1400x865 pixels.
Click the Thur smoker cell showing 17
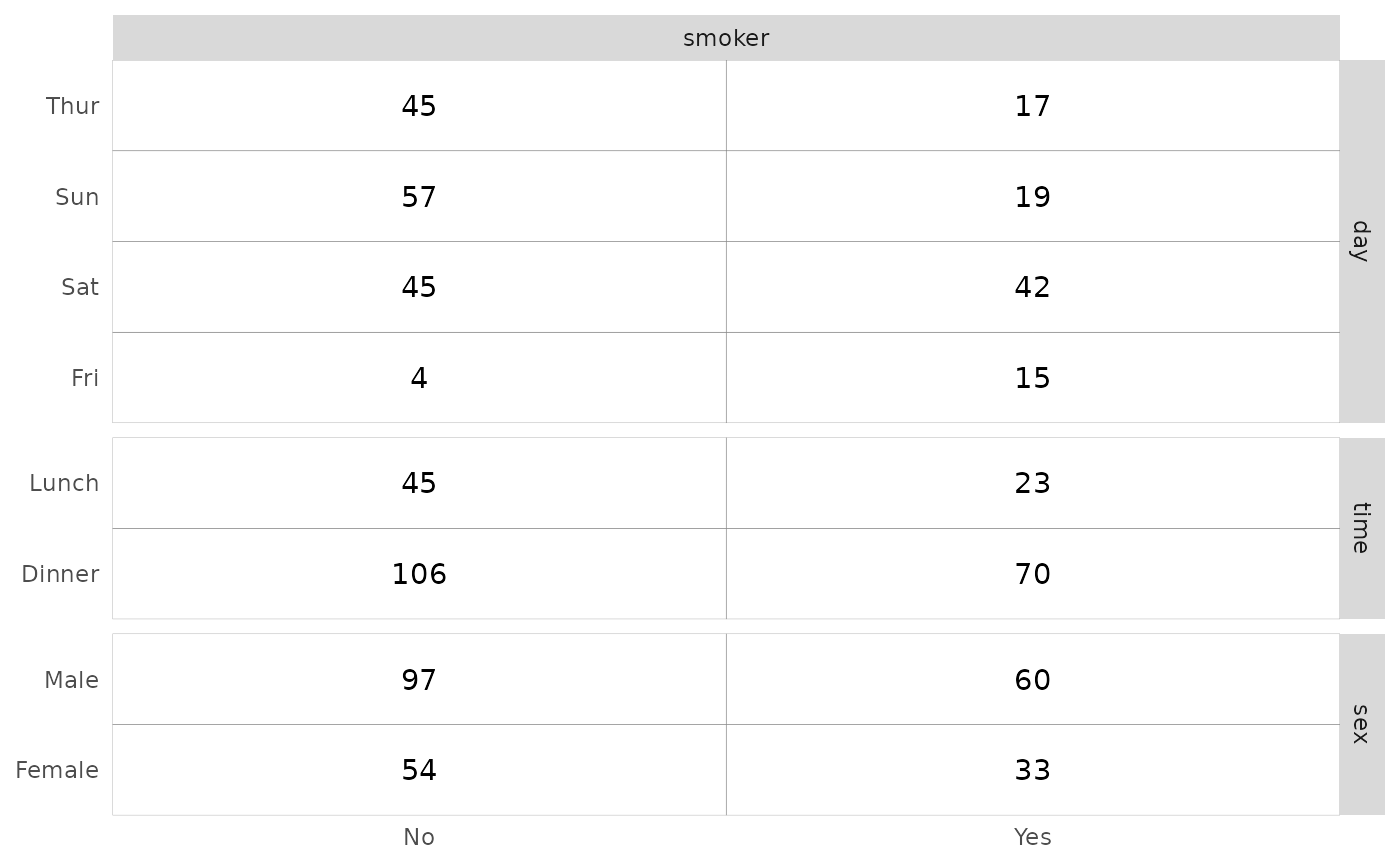pos(1032,106)
